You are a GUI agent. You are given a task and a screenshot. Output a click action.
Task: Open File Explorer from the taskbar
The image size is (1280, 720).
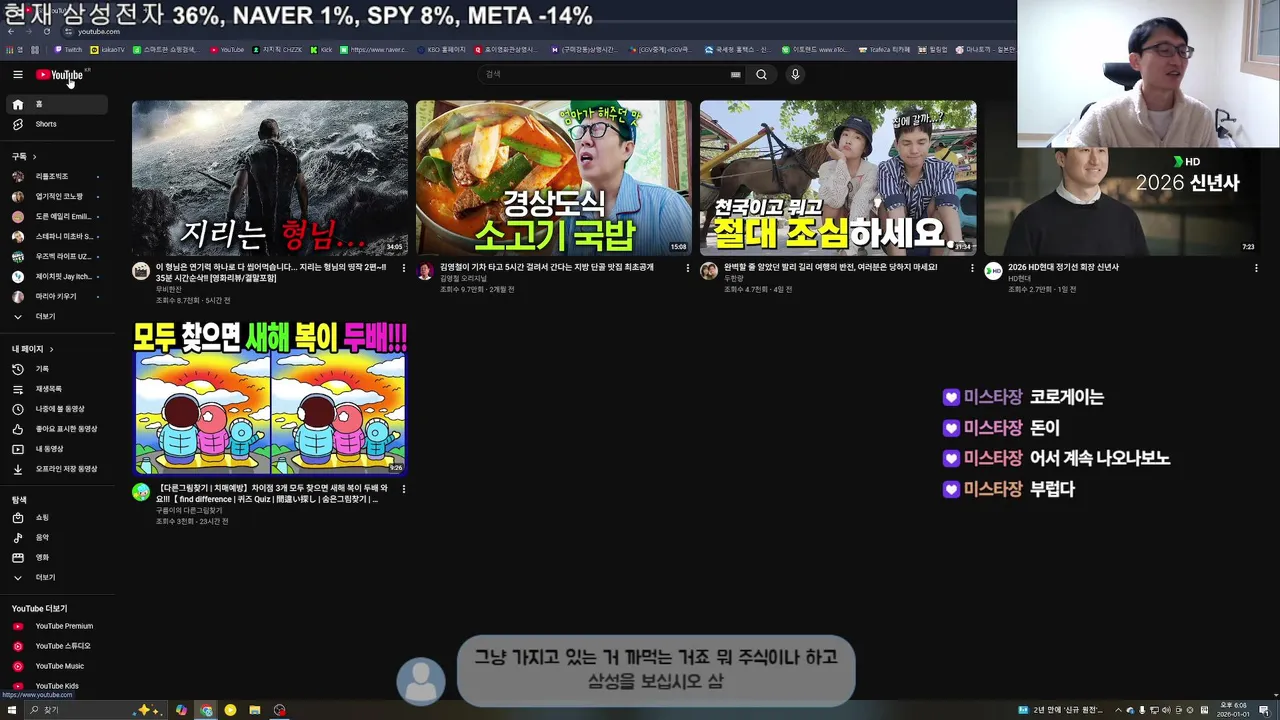point(255,710)
